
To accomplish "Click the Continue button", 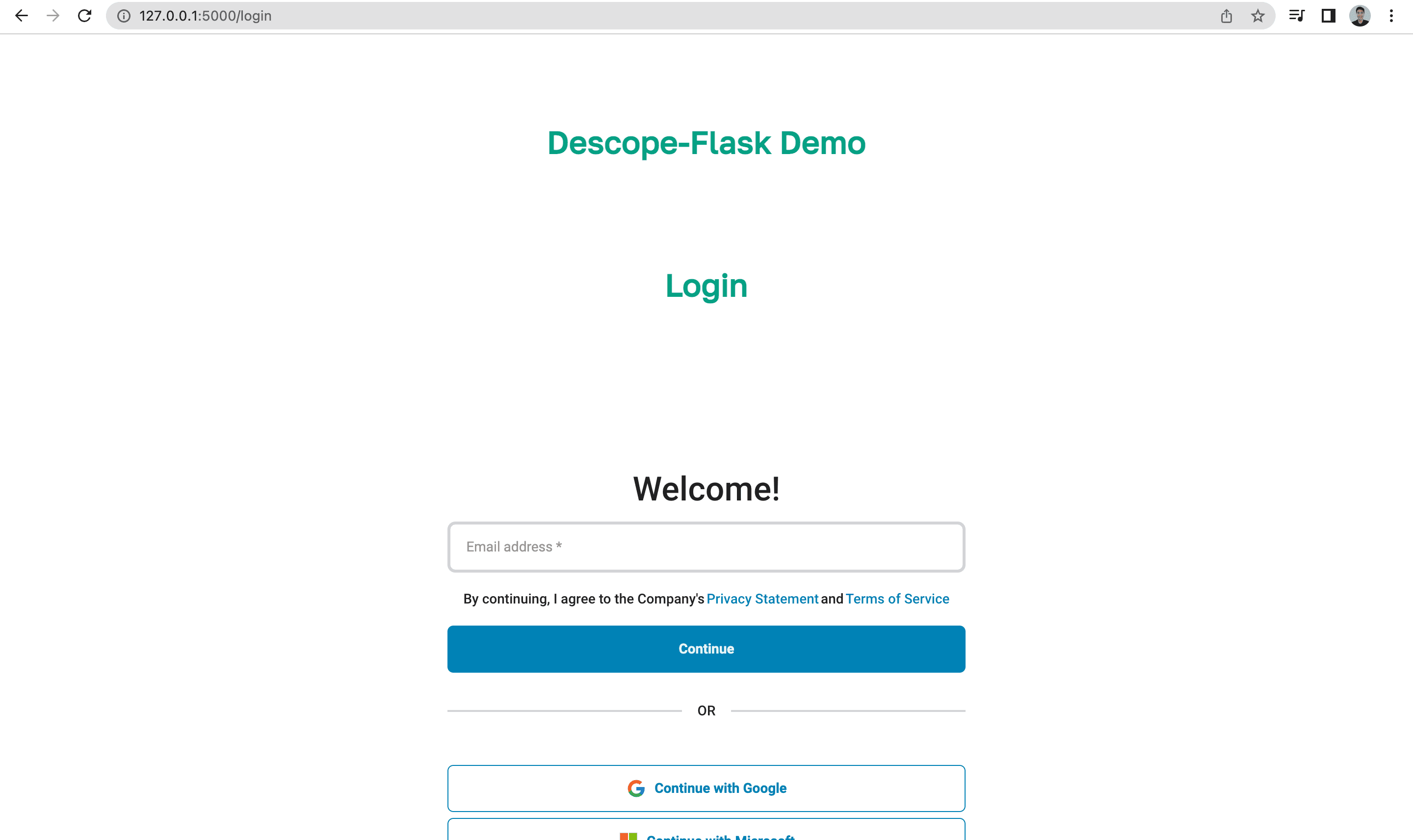I will point(706,649).
